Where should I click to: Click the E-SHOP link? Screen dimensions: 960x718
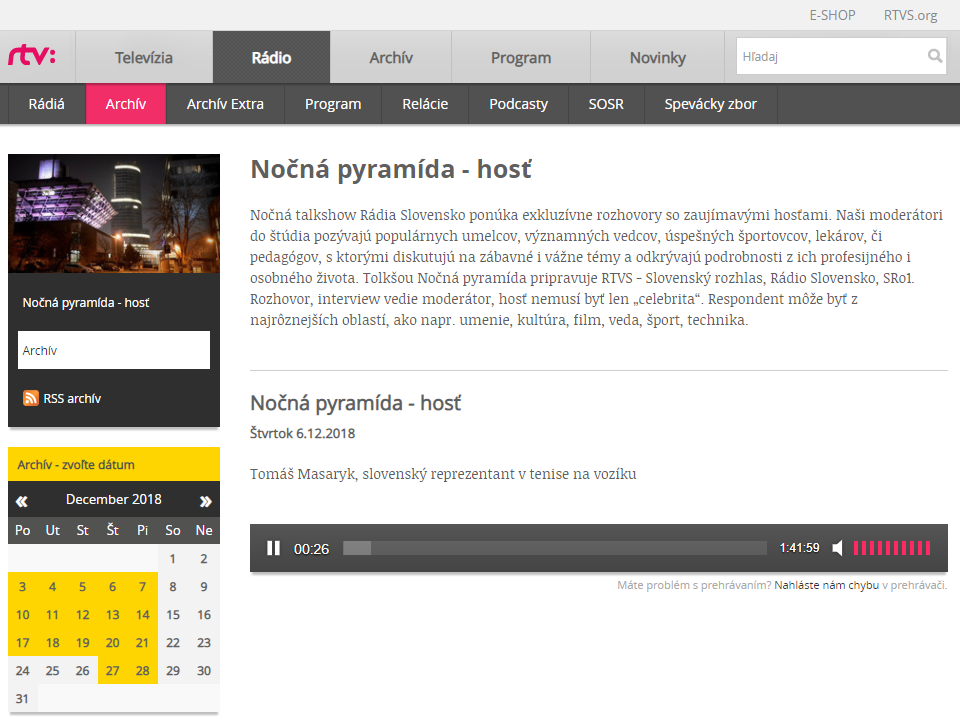(832, 15)
